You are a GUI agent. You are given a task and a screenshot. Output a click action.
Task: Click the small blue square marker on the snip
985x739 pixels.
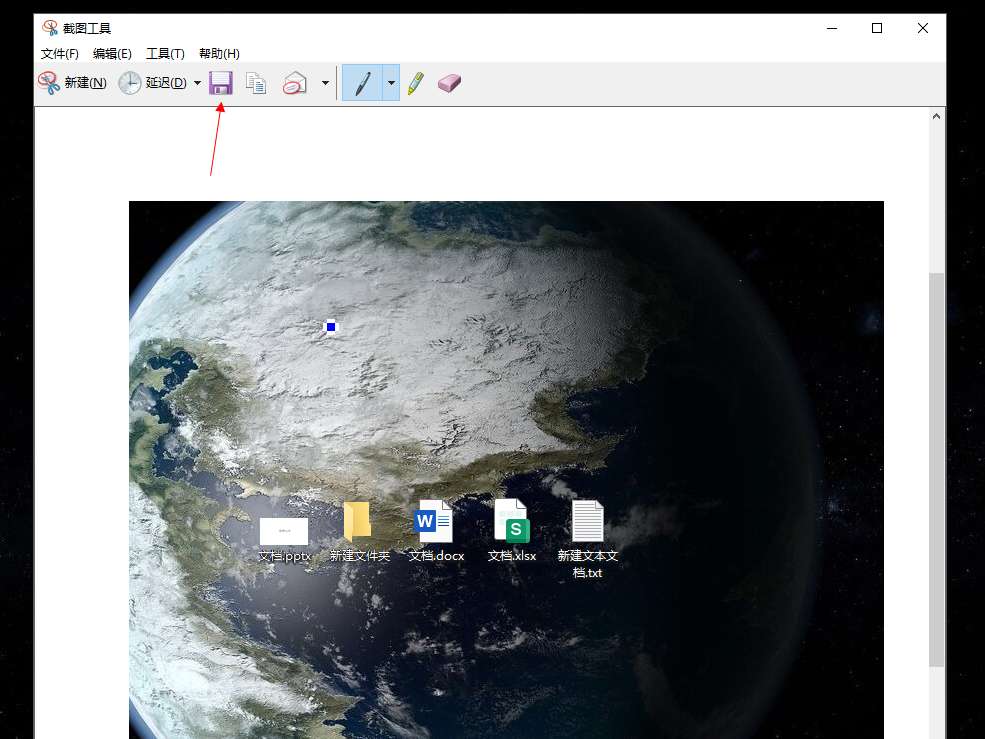(331, 327)
